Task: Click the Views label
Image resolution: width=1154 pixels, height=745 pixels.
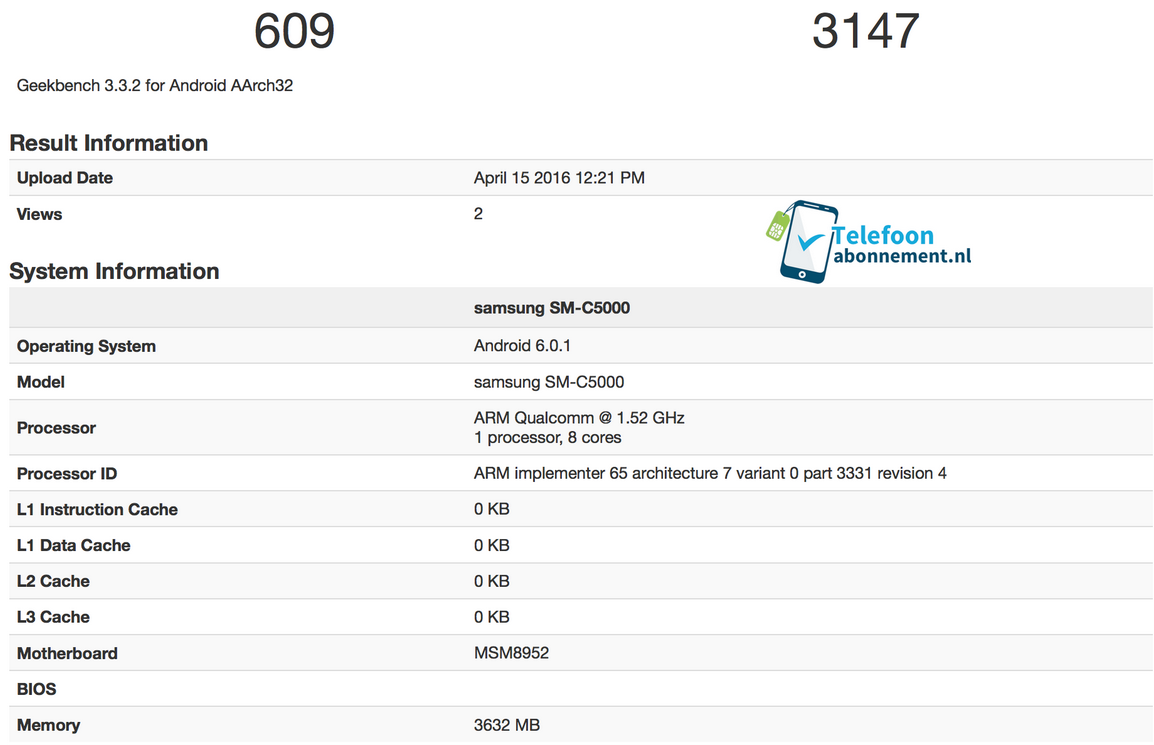Action: [x=39, y=214]
